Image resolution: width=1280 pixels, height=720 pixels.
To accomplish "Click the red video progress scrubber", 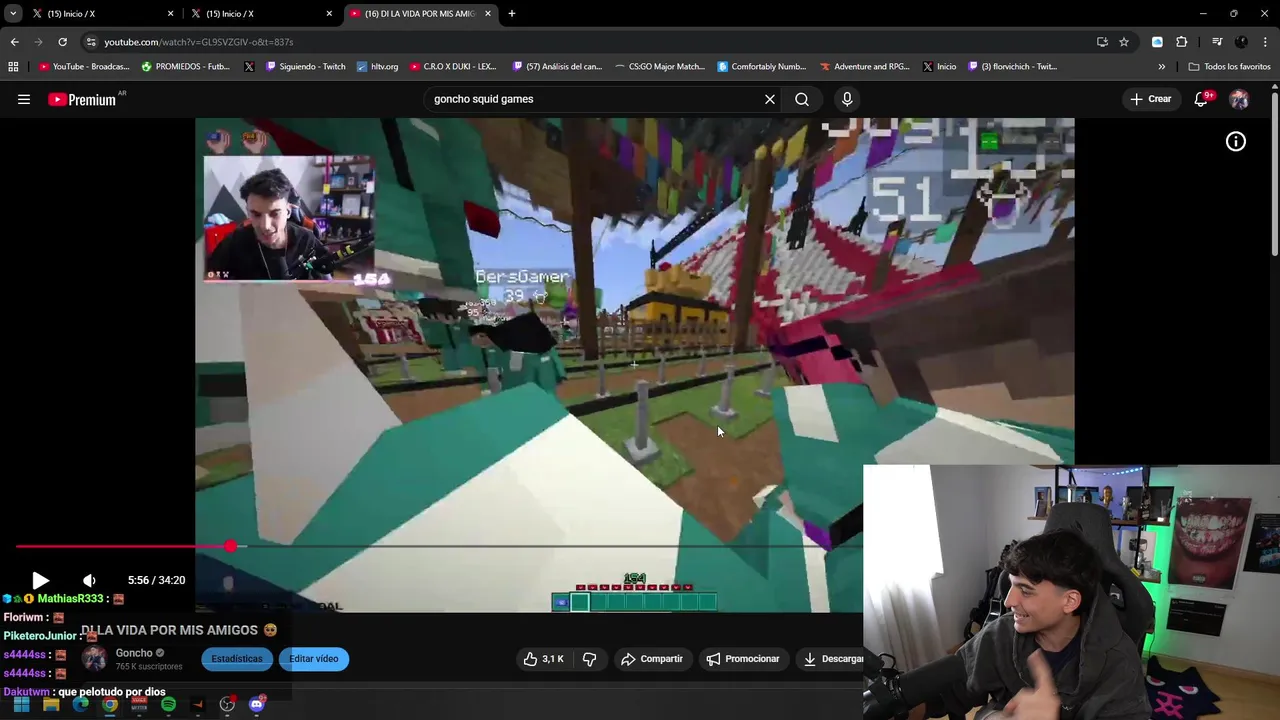I will [x=231, y=546].
